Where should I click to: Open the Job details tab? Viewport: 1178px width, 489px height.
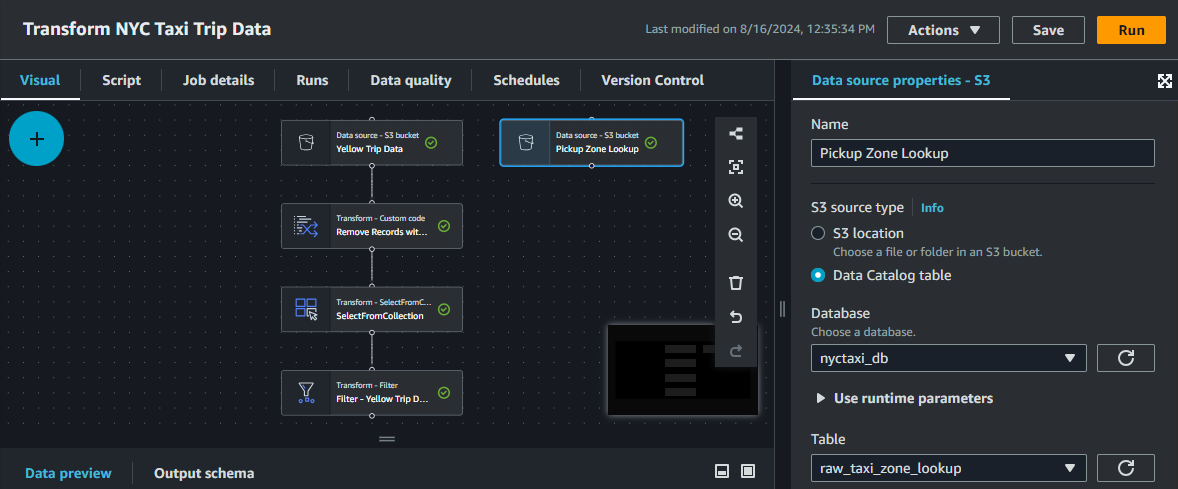[x=218, y=80]
